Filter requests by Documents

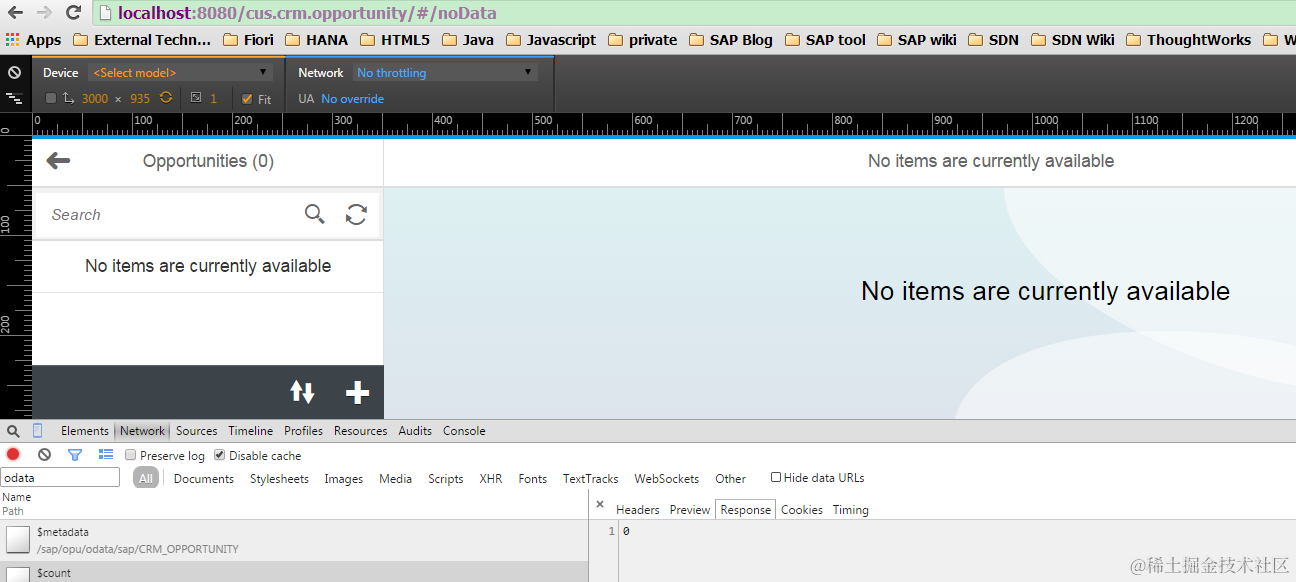[204, 479]
